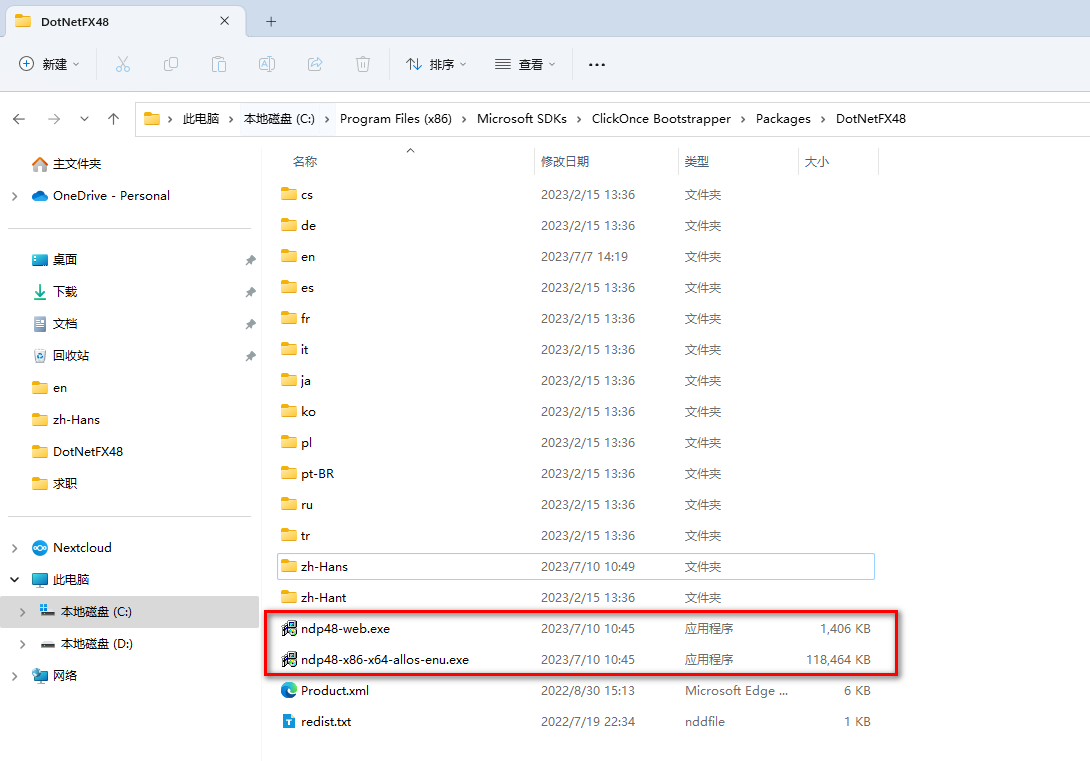This screenshot has width=1090, height=761.
Task: Open recent locations chevron dropdown
Action: pyautogui.click(x=84, y=119)
